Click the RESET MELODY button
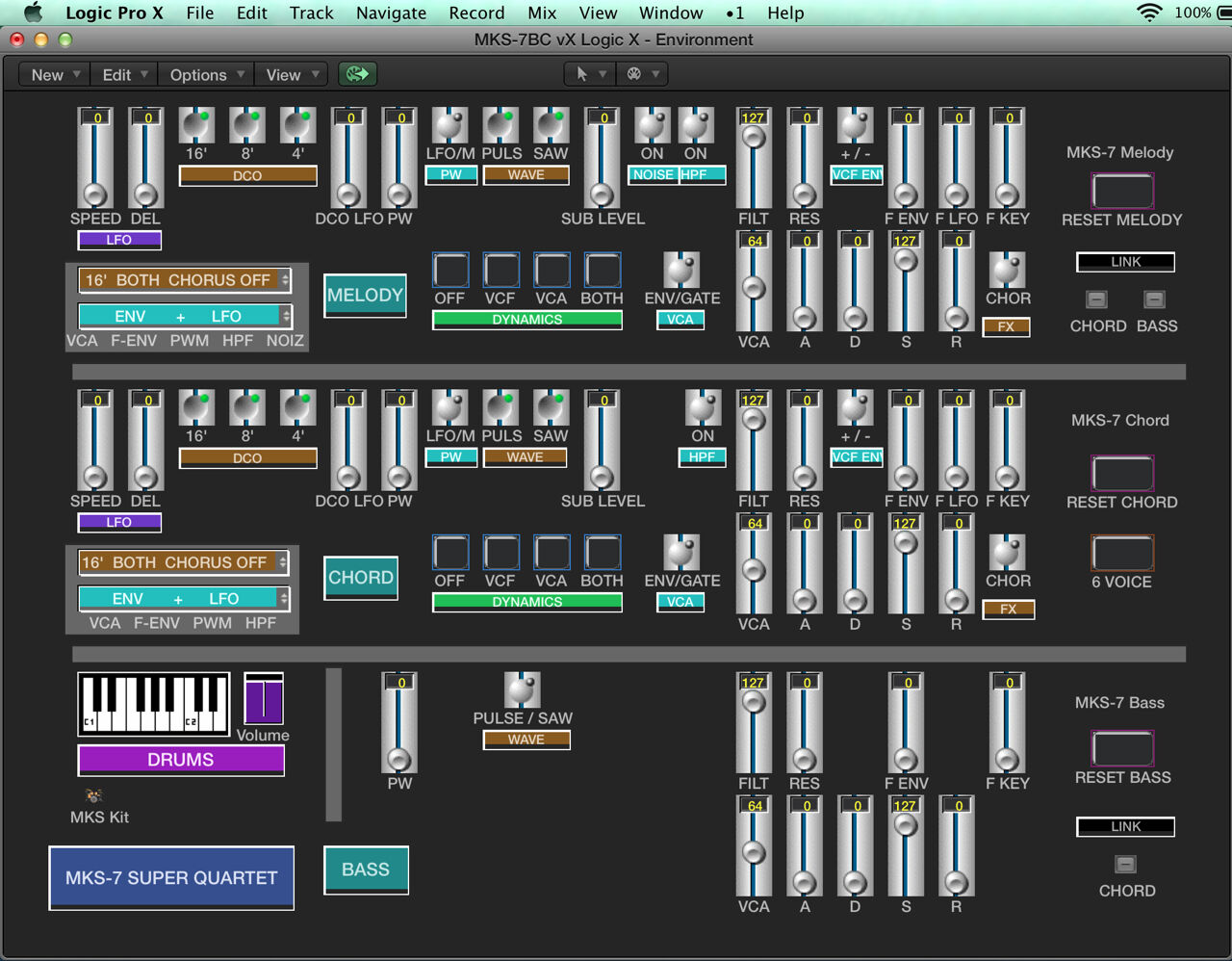 [x=1122, y=191]
